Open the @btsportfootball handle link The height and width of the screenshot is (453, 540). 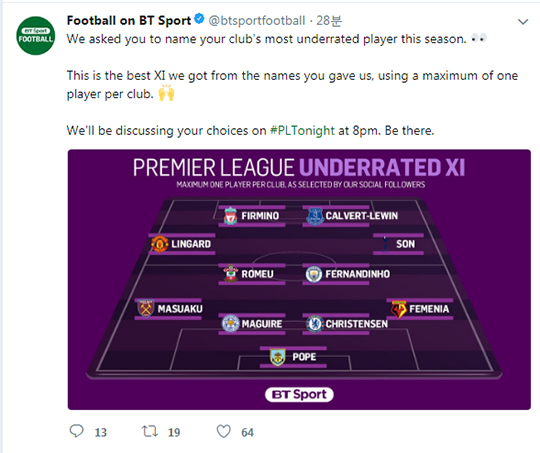pos(257,21)
